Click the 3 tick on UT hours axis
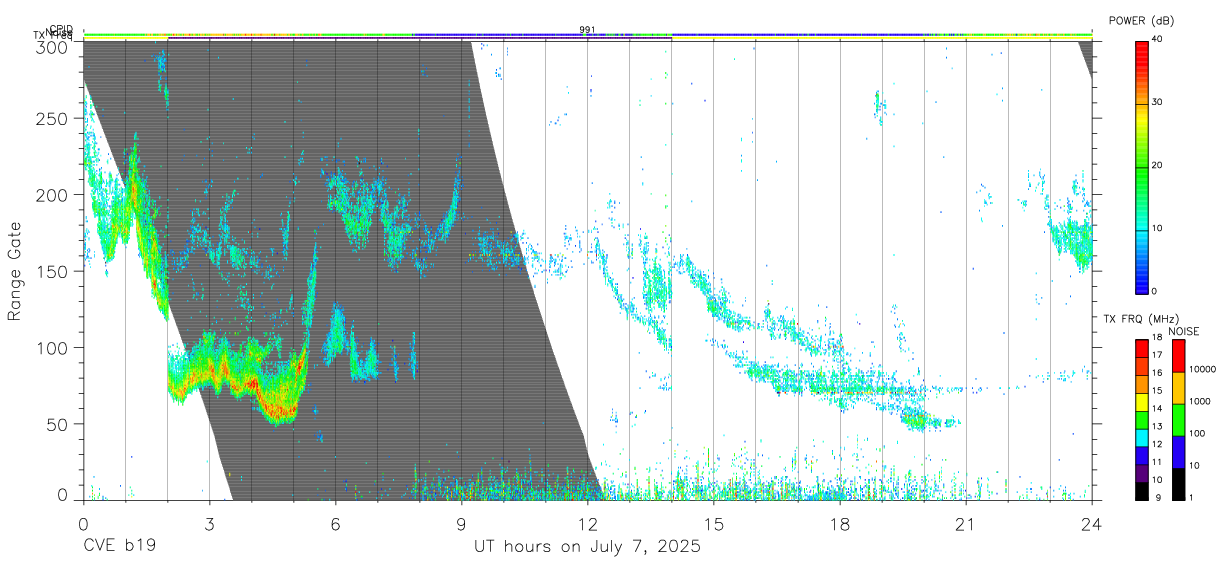Viewport: 1228px width, 567px height. 209,524
